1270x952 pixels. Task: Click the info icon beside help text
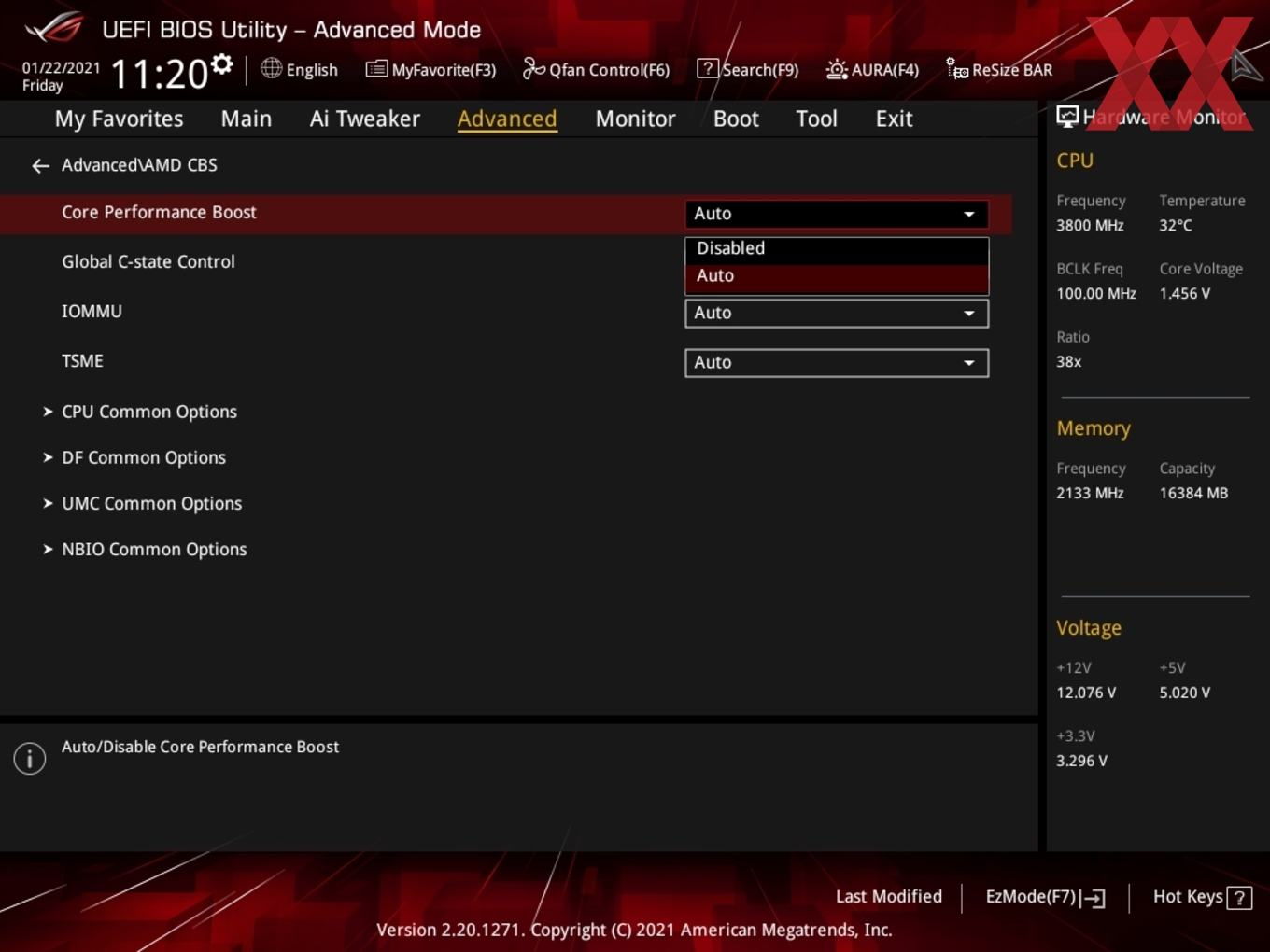[x=30, y=759]
